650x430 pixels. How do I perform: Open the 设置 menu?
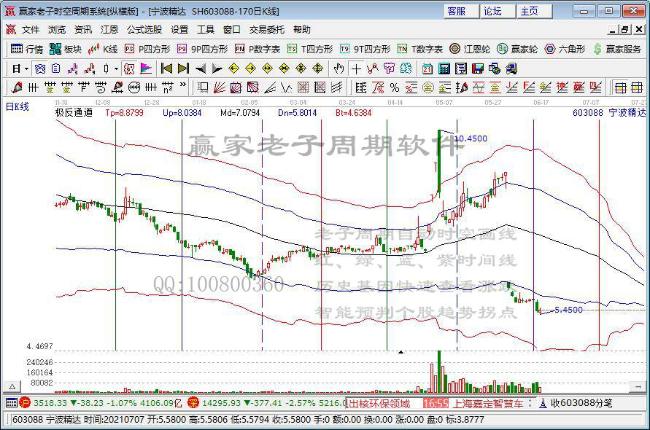pos(179,29)
